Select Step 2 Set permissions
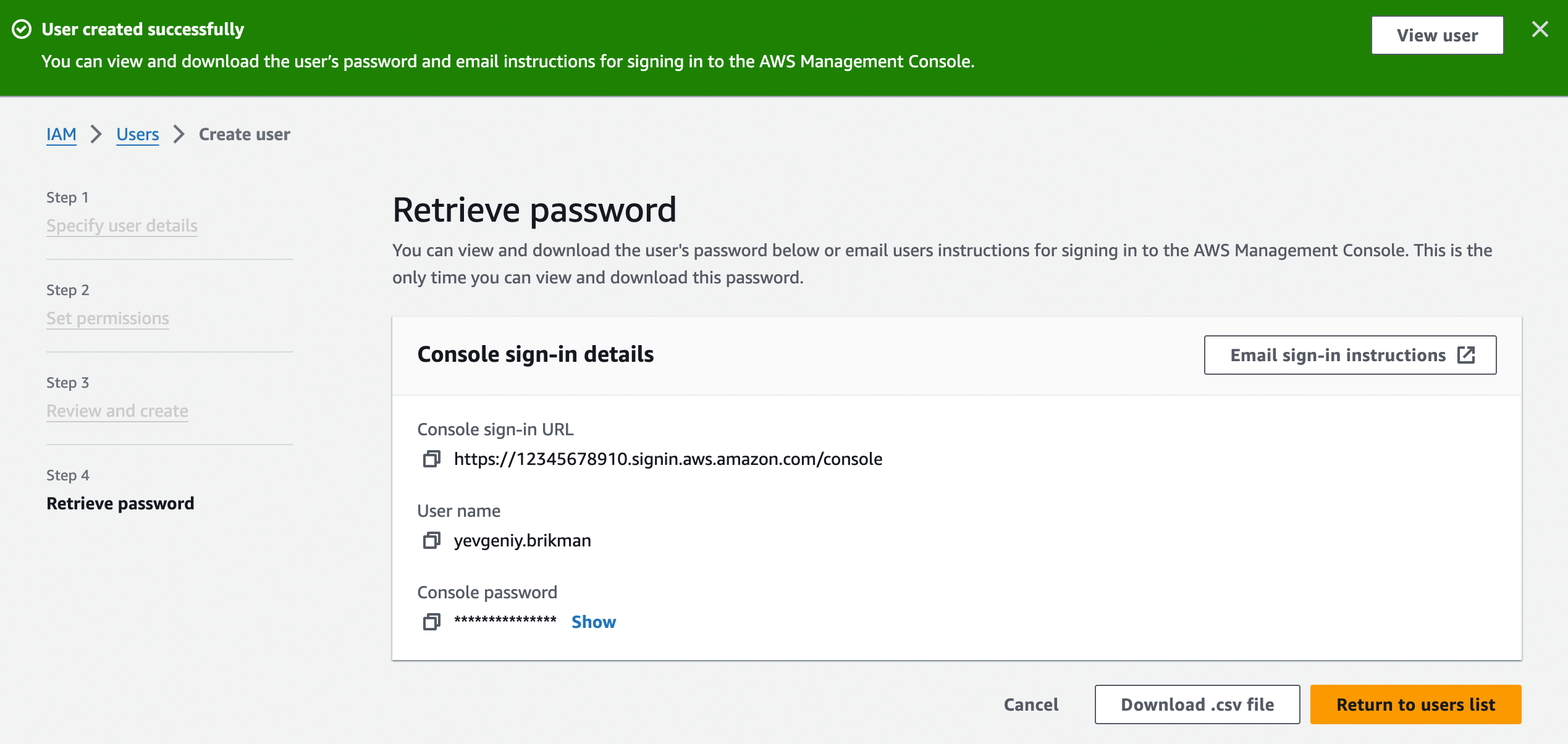 click(x=107, y=318)
